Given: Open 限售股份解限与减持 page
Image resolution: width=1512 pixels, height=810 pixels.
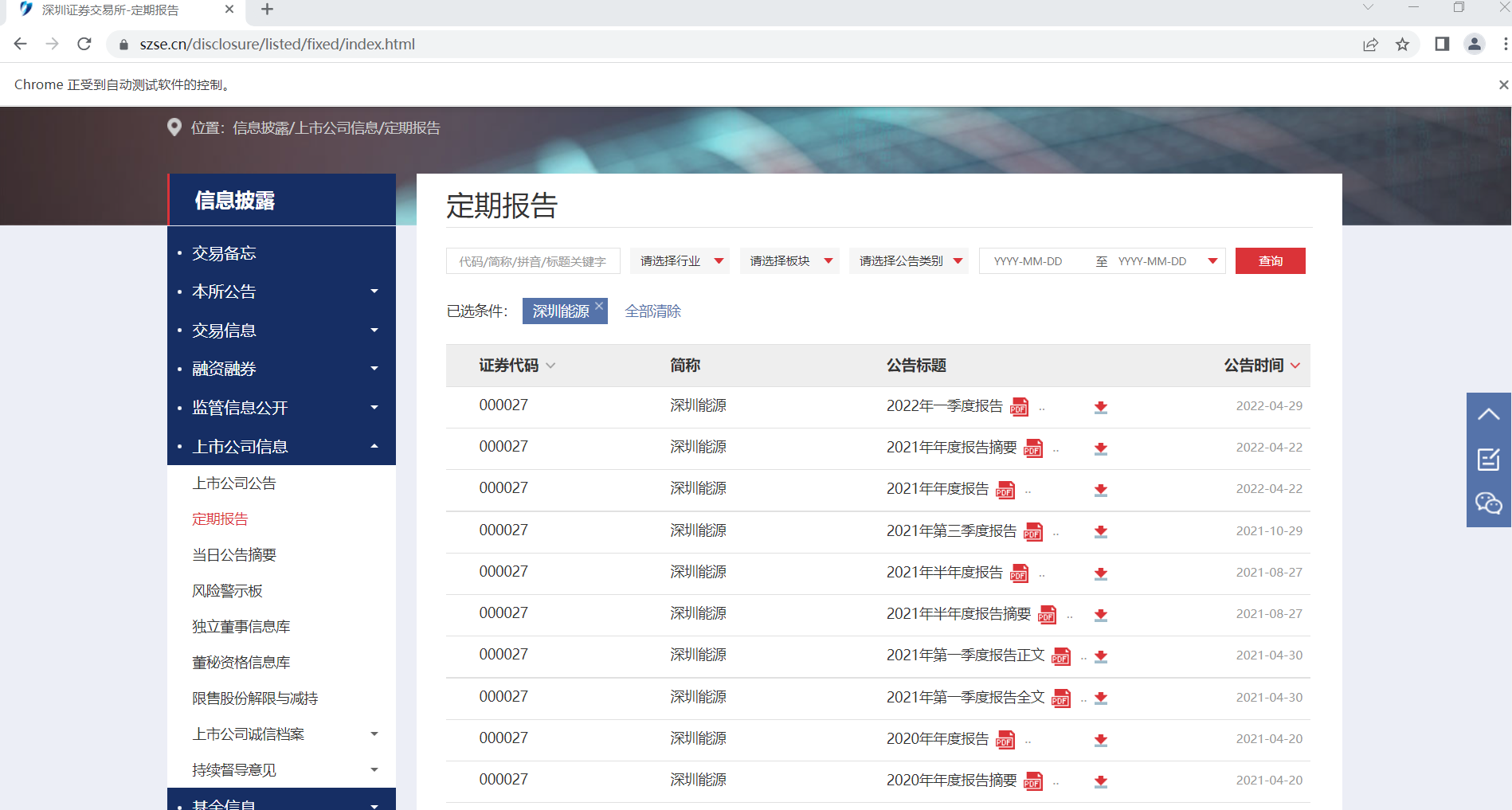Looking at the screenshot, I should (255, 698).
